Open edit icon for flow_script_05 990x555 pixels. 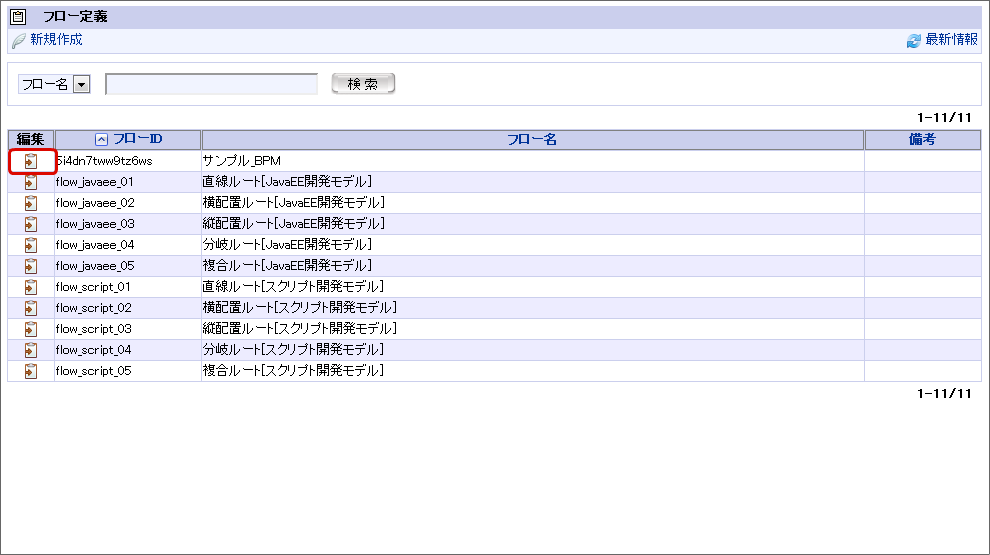pos(30,371)
